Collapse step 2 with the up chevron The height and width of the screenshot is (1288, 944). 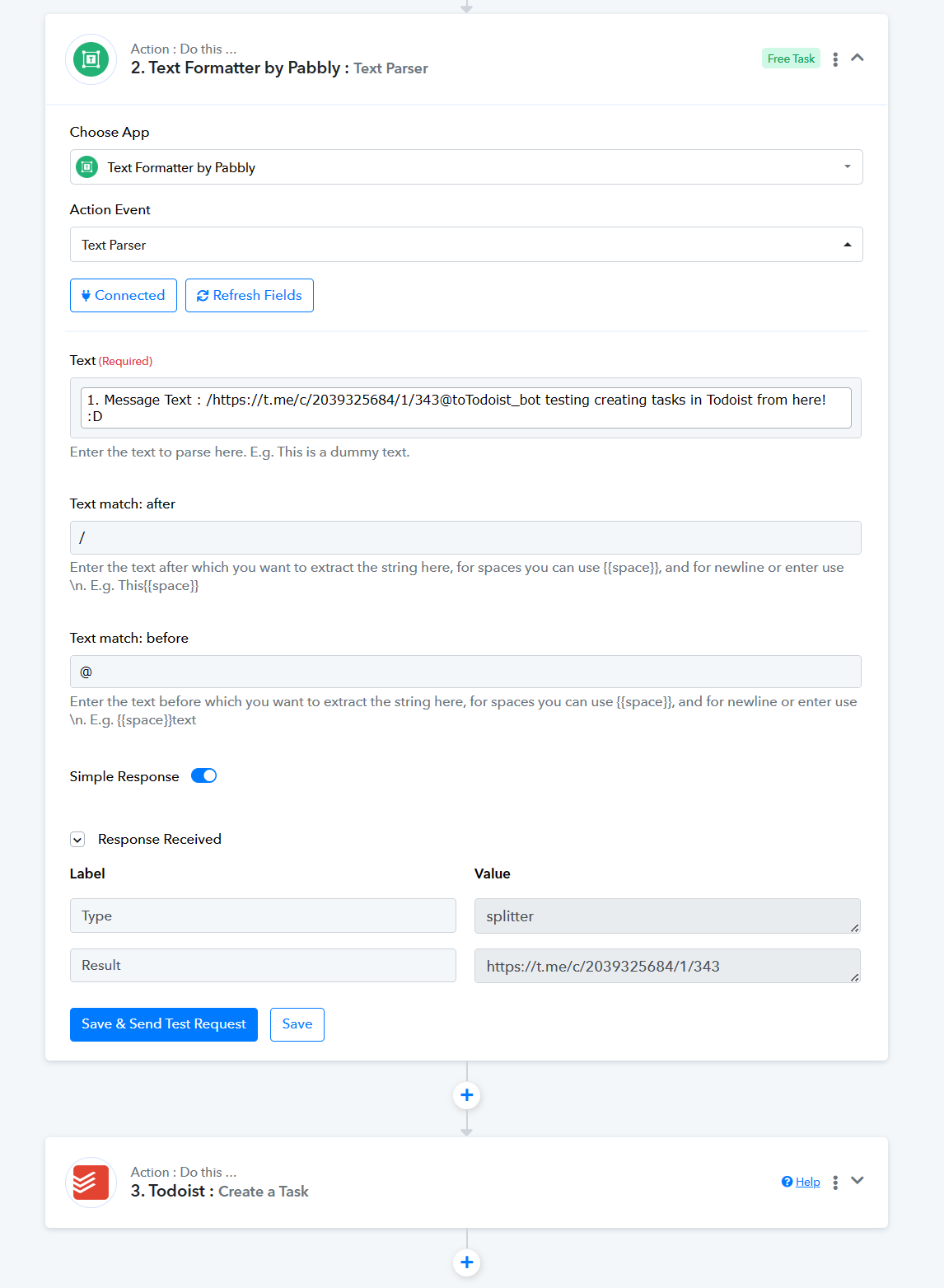tap(858, 58)
